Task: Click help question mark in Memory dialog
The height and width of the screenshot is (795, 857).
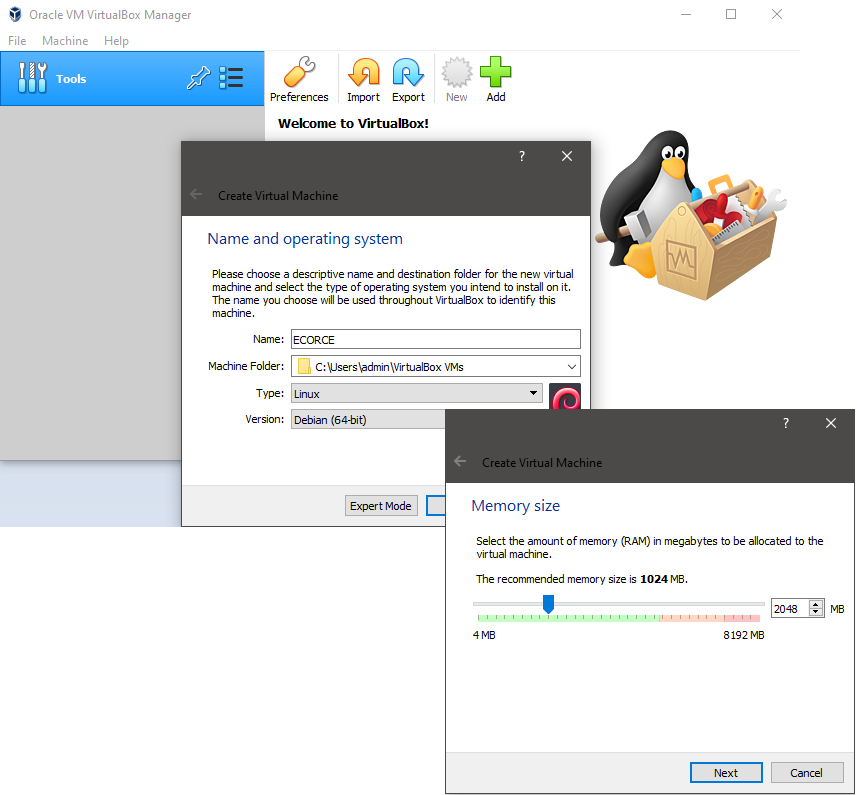Action: [785, 423]
